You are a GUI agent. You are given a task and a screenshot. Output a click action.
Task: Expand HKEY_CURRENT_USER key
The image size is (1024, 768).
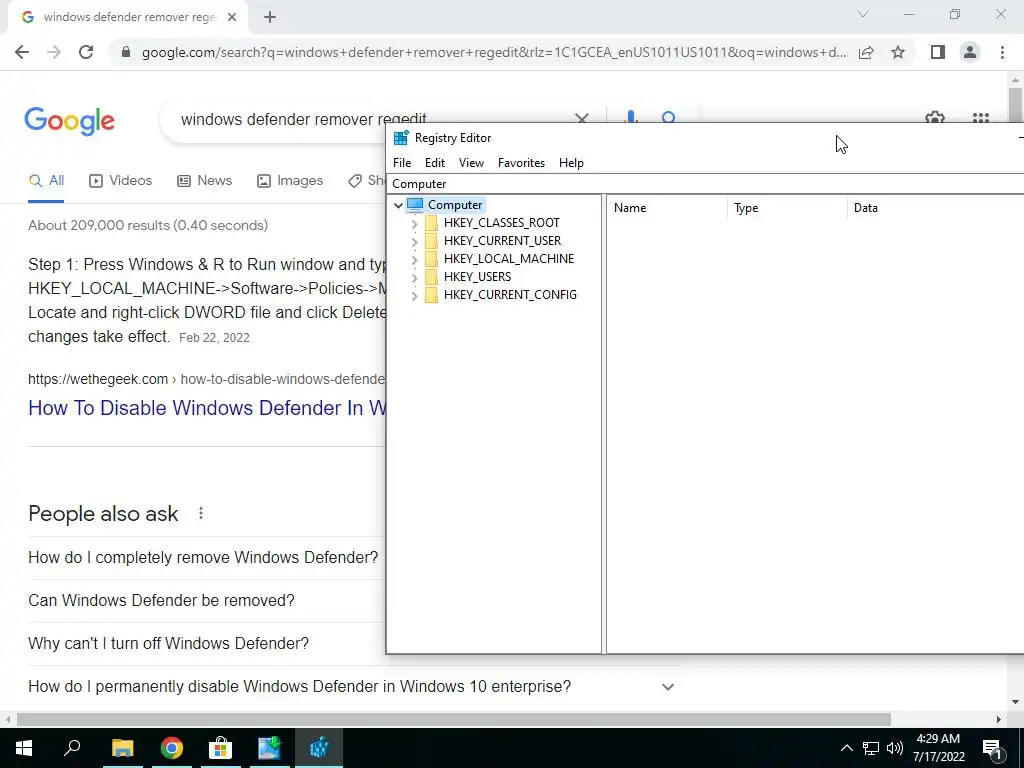(414, 241)
